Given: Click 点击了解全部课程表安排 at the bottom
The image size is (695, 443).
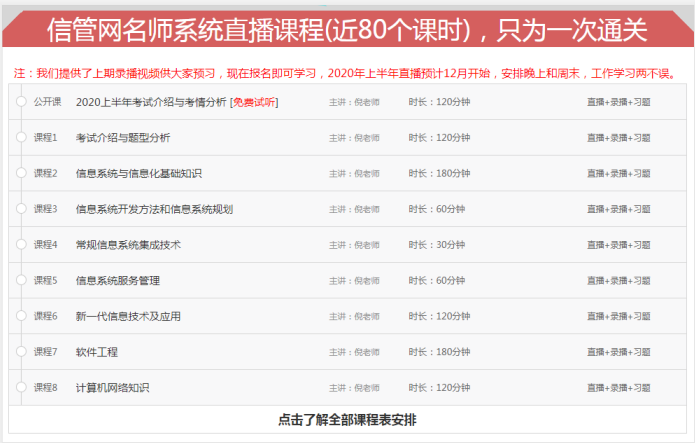Looking at the screenshot, I should [x=347, y=420].
